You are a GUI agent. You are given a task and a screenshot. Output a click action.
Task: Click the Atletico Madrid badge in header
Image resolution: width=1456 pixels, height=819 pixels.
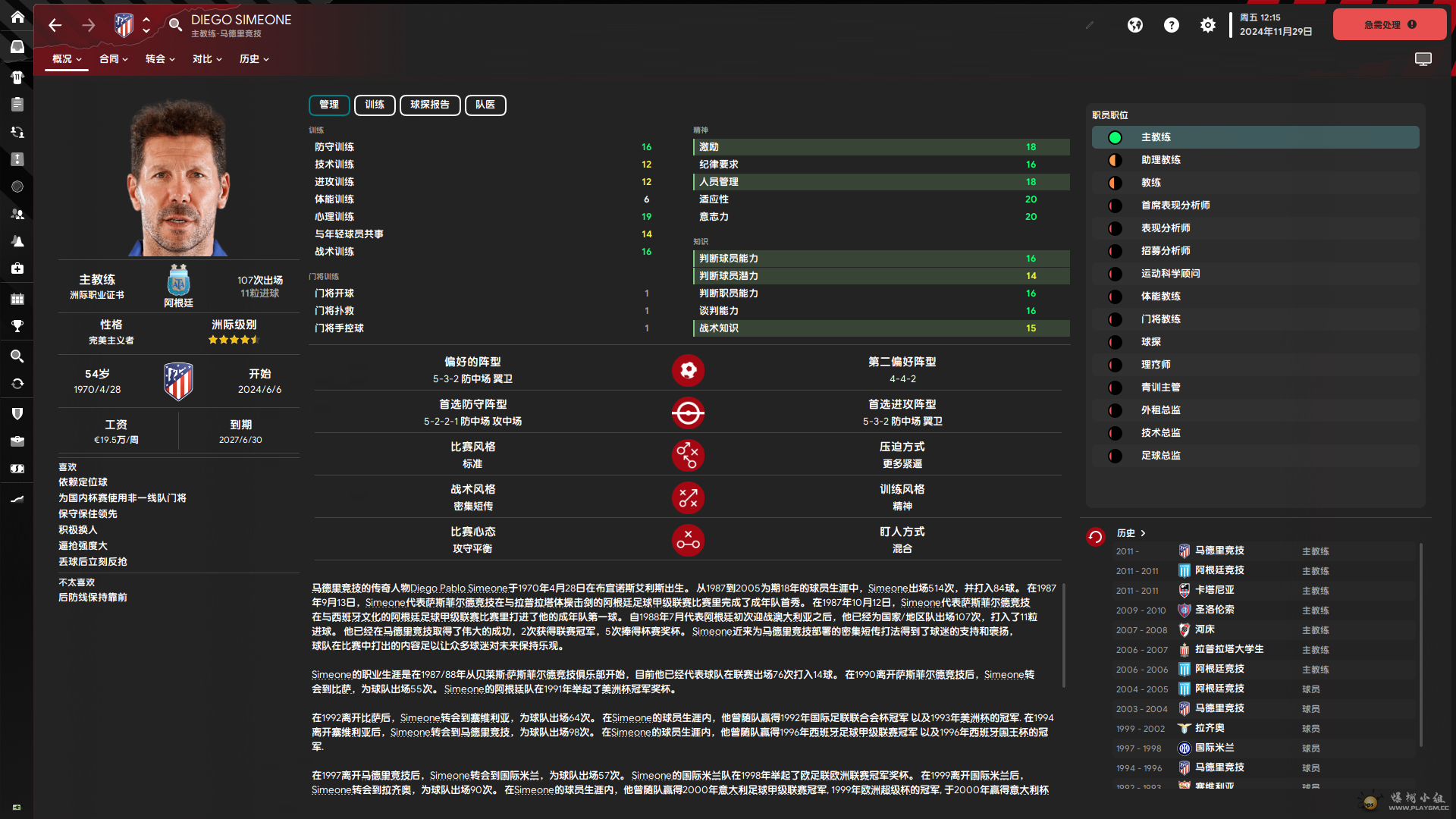click(x=124, y=25)
